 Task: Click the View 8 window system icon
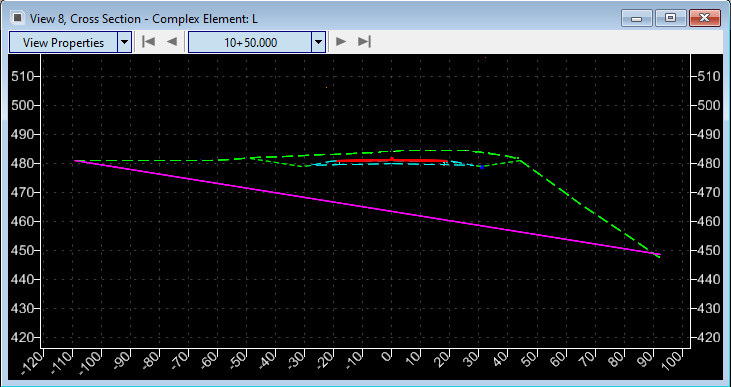pos(18,18)
